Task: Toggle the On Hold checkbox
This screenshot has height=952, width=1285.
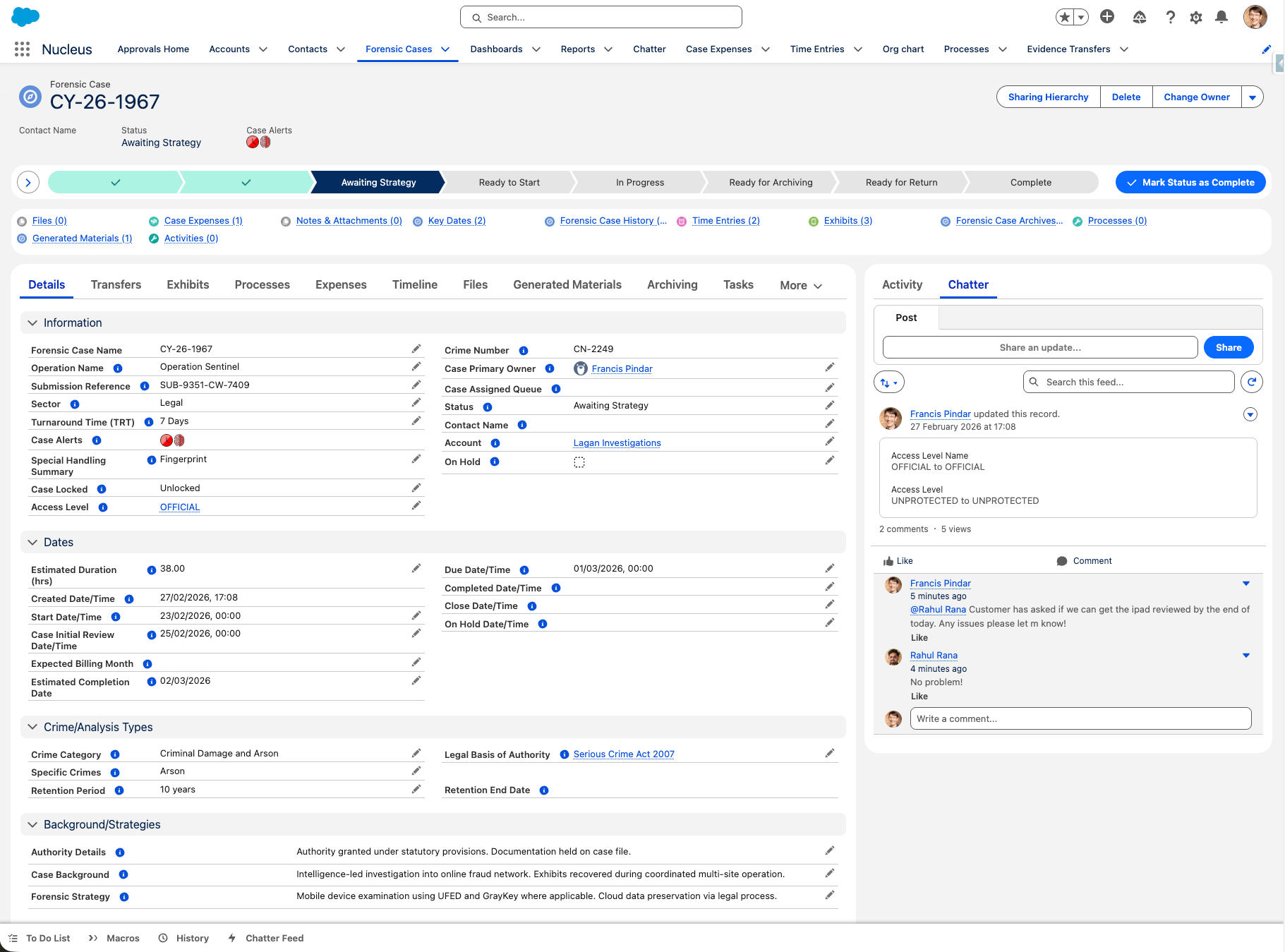Action: pyautogui.click(x=579, y=462)
